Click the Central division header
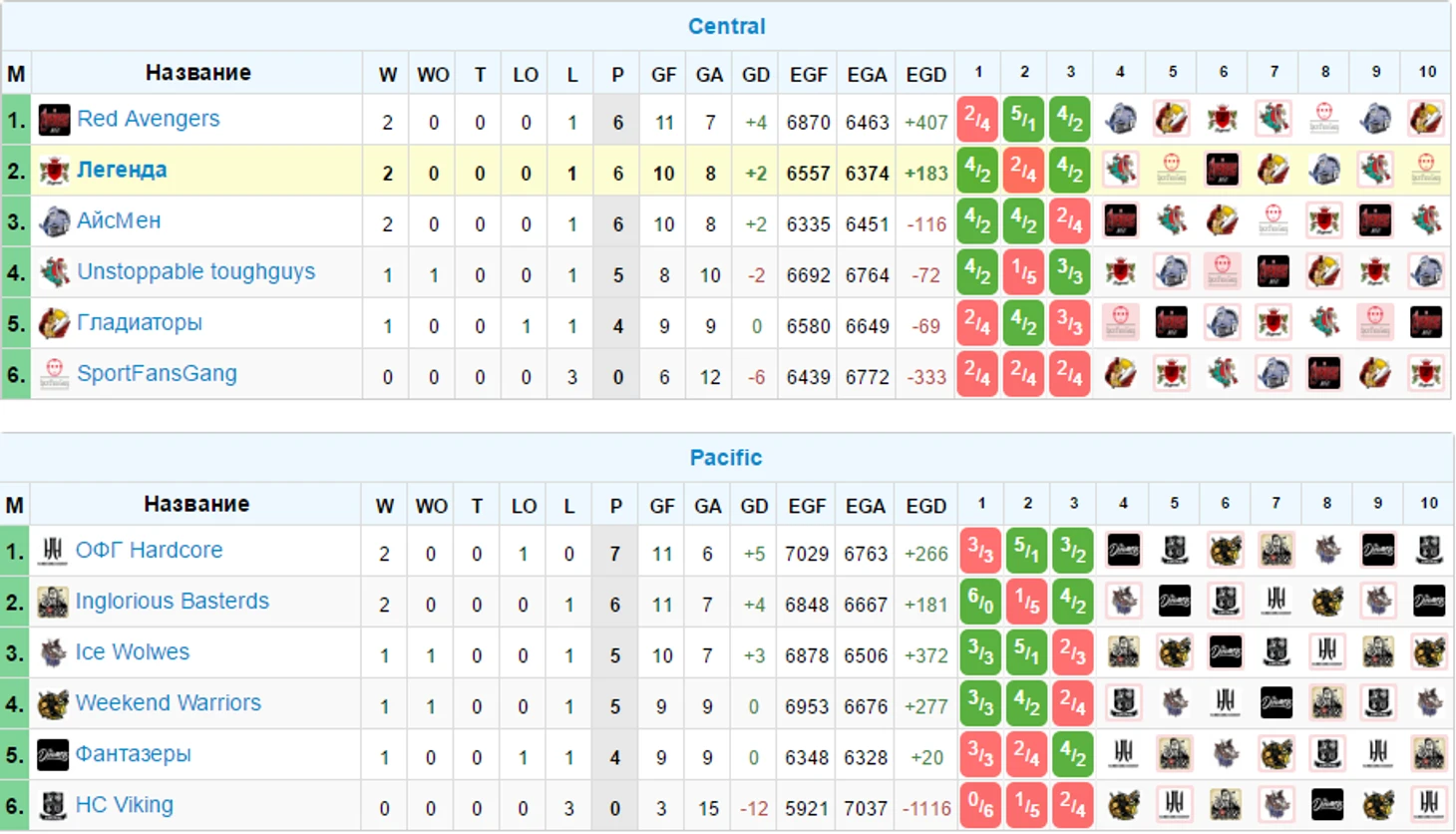The width and height of the screenshot is (1456, 834). [727, 27]
